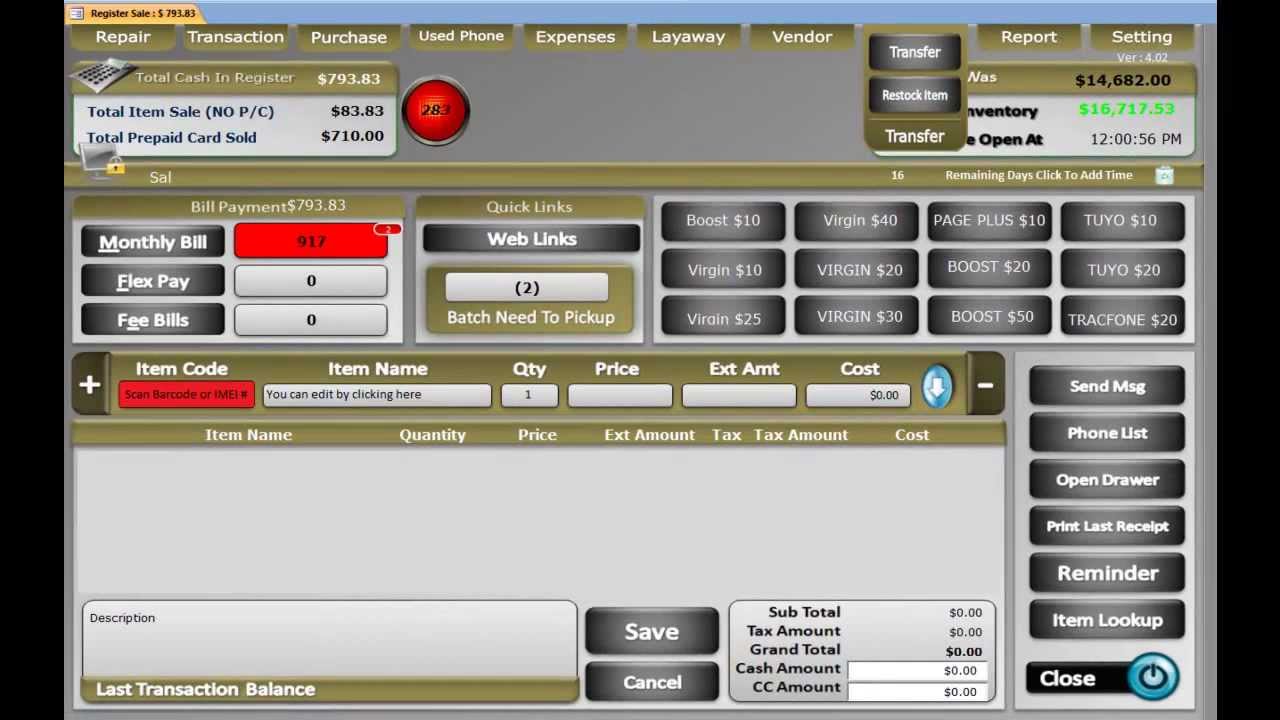Switch to the Purchase tab

[x=348, y=37]
